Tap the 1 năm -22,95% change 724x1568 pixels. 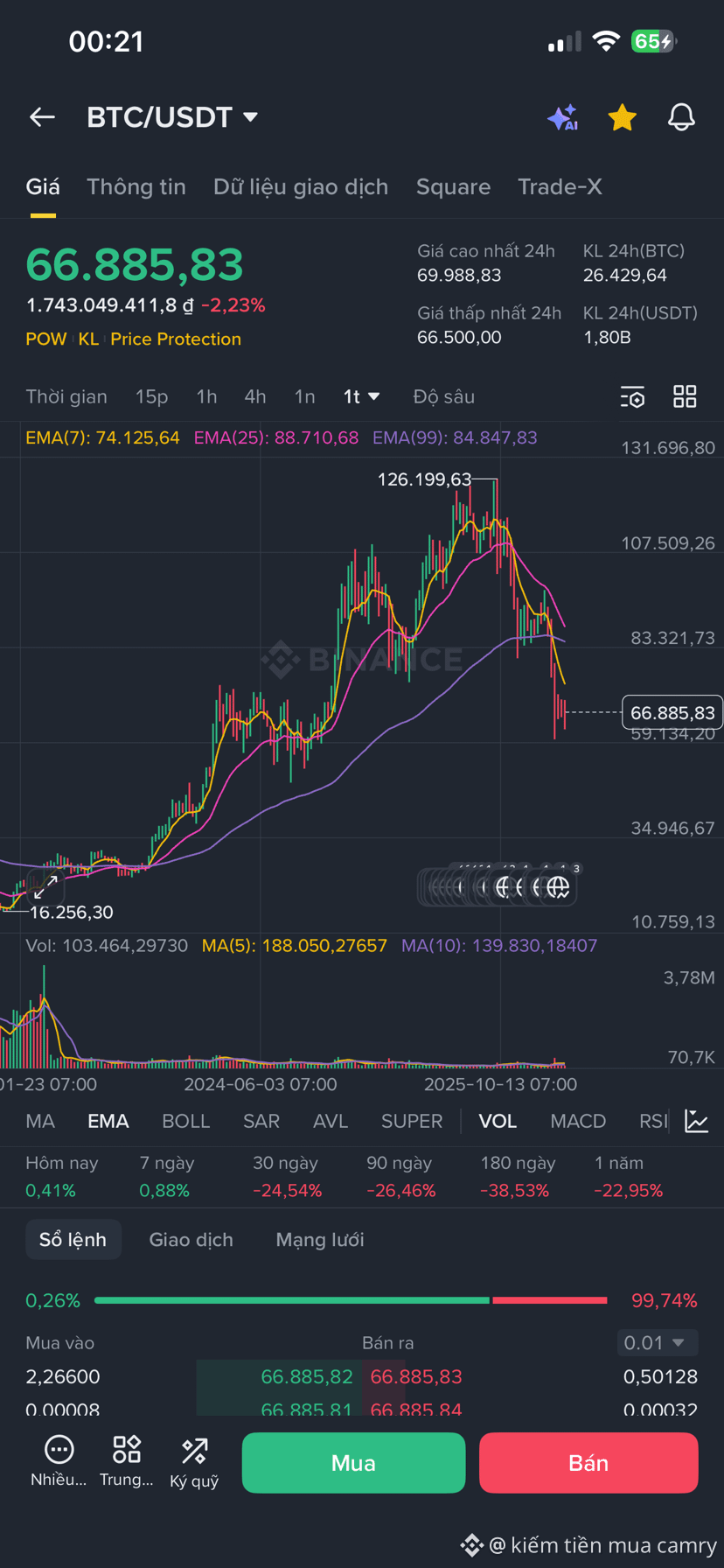point(629,1177)
